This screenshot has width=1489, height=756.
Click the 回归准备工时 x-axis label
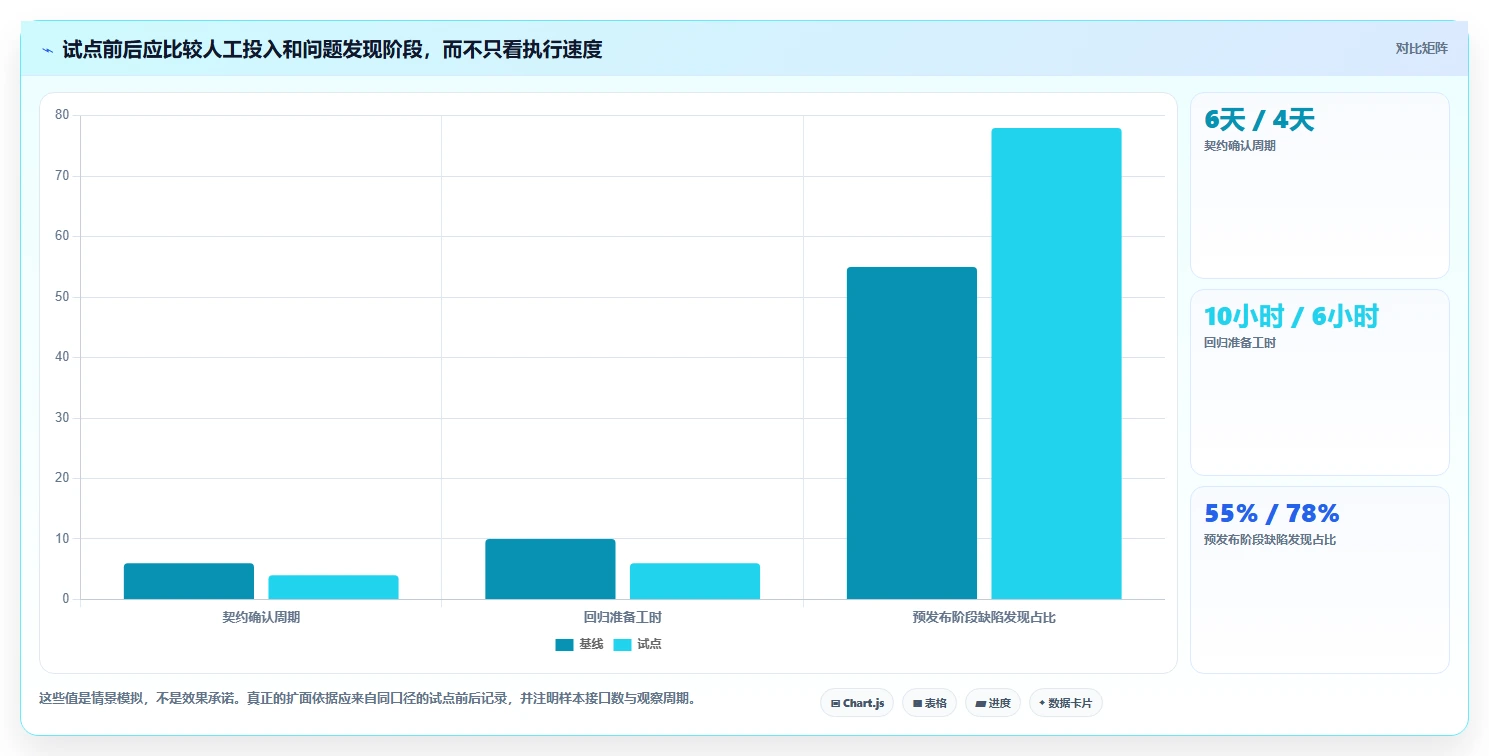pyautogui.click(x=622, y=617)
